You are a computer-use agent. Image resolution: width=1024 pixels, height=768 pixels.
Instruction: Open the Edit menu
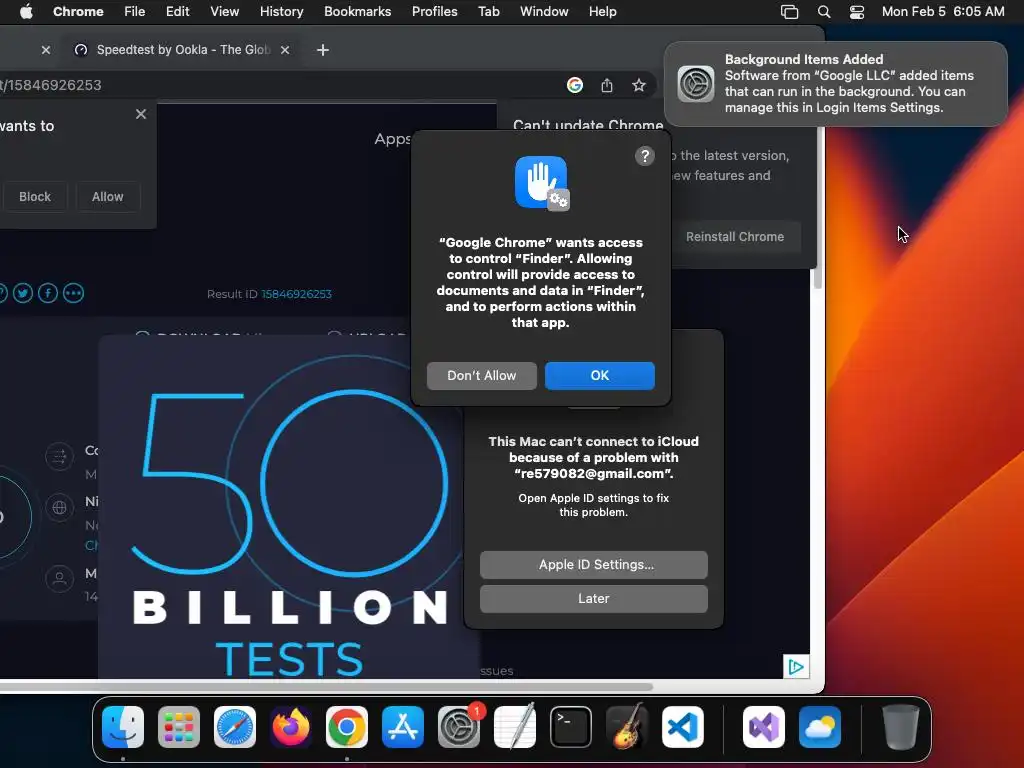pos(177,12)
